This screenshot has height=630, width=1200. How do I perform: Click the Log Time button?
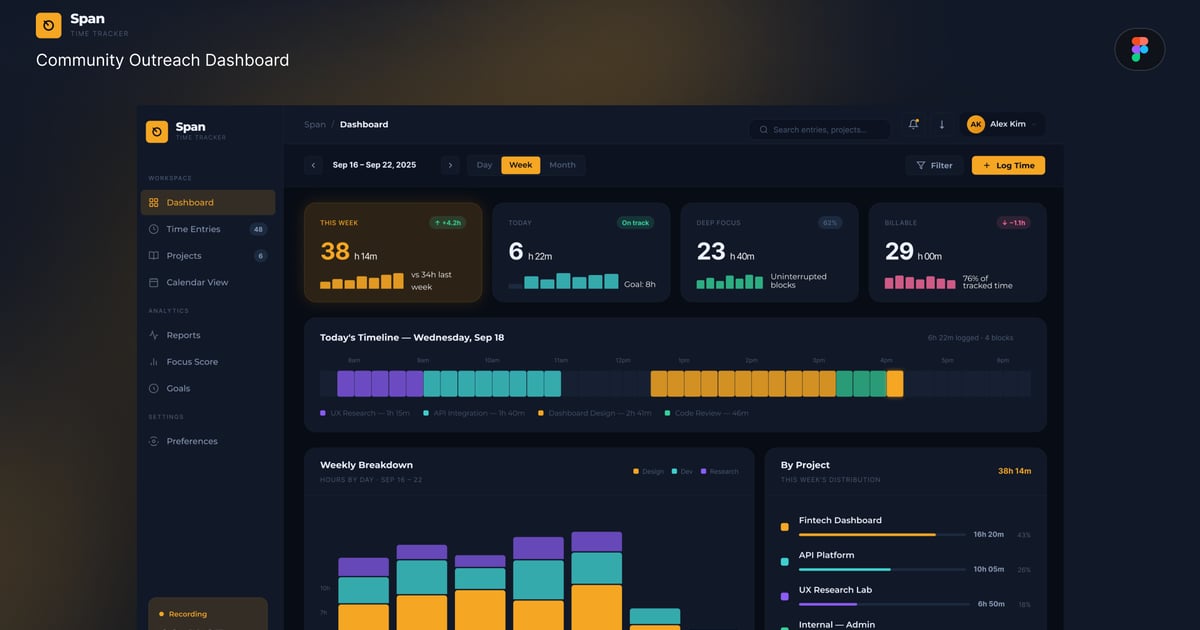(x=1008, y=165)
